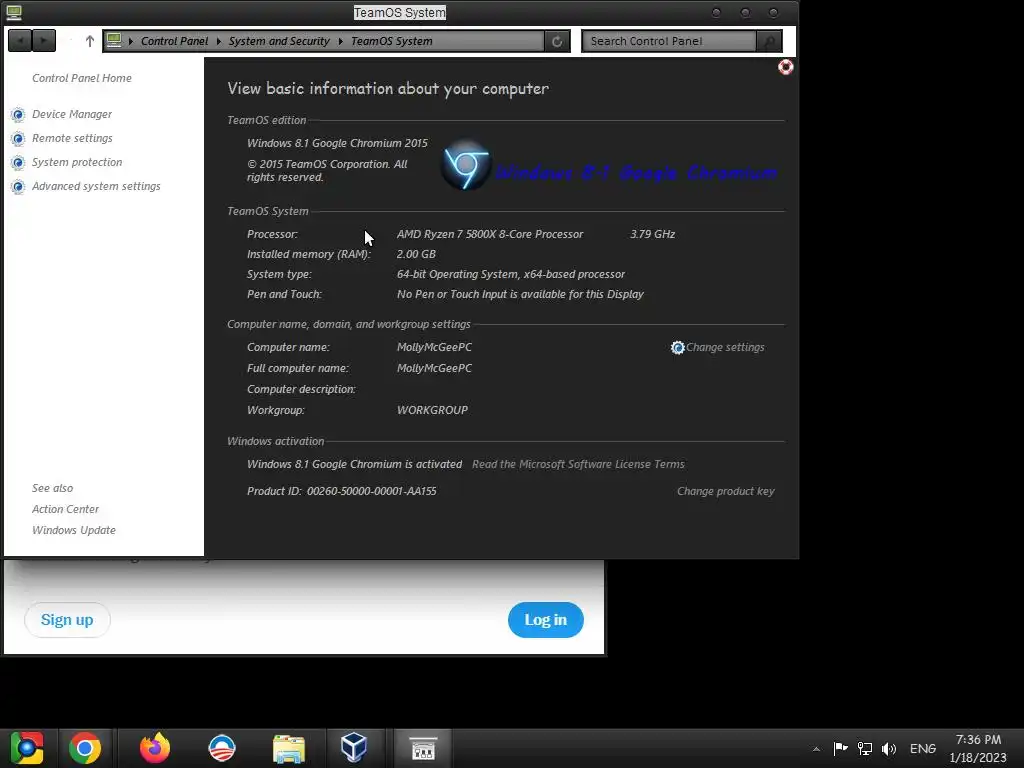Open VirtualBox cube icon on taskbar

click(354, 748)
